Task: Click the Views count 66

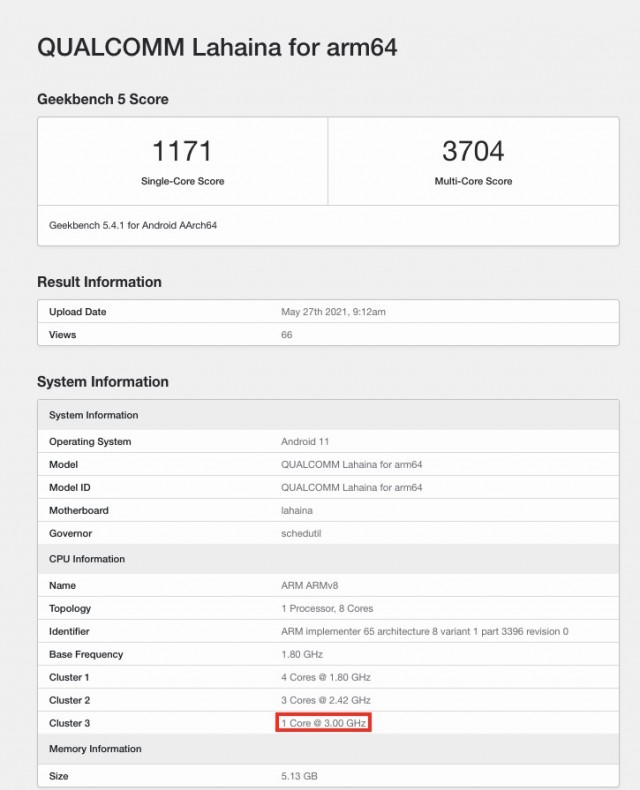Action: click(287, 335)
